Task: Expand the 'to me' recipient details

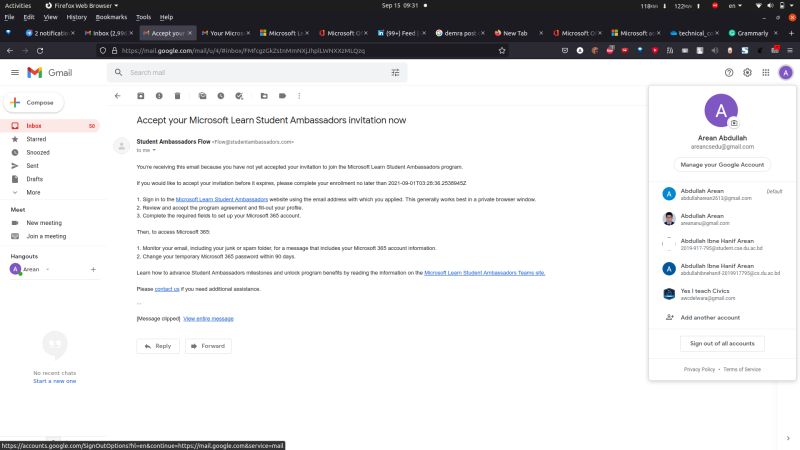Action: pos(154,151)
